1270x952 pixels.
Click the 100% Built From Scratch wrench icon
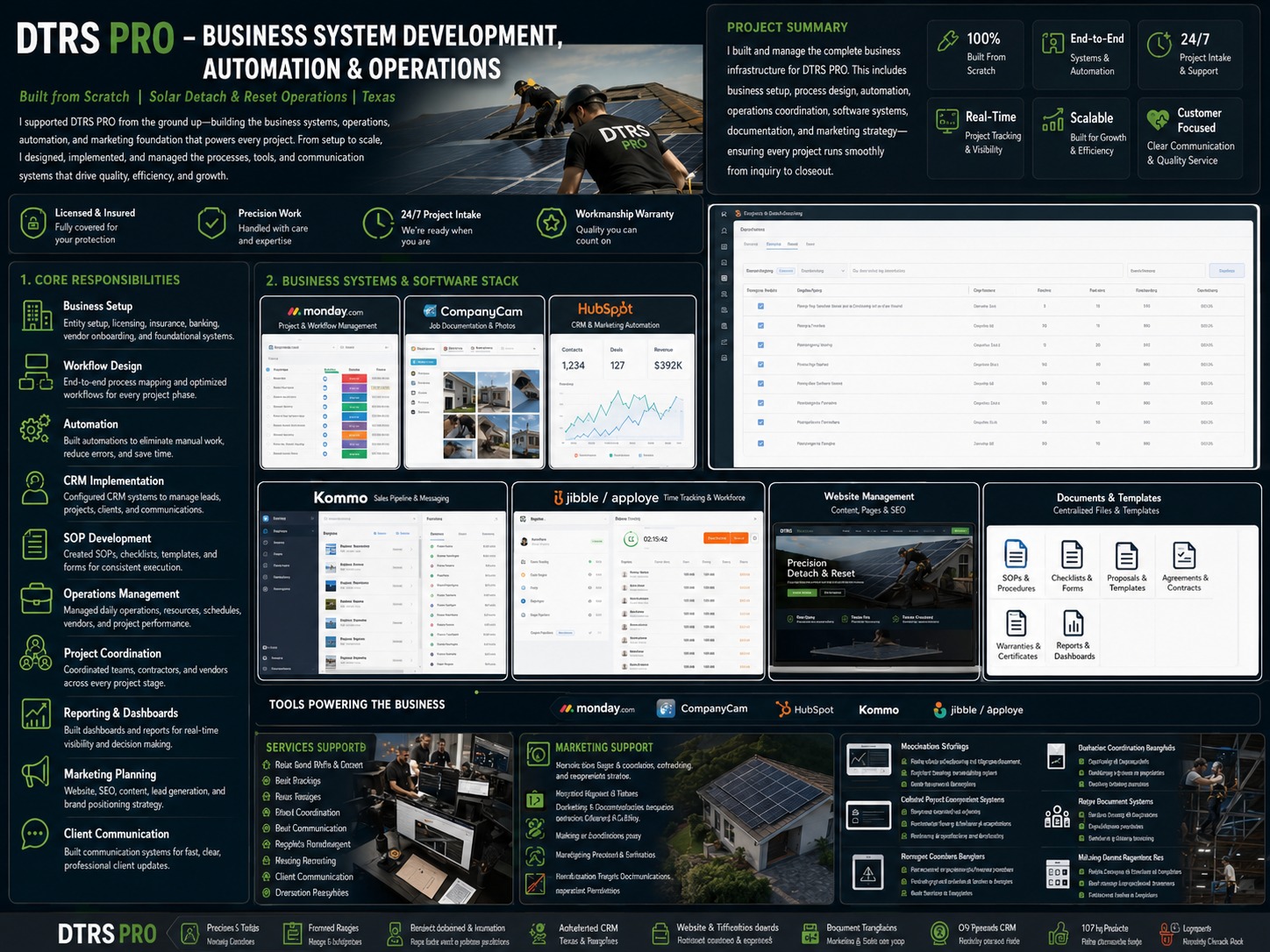coord(948,40)
